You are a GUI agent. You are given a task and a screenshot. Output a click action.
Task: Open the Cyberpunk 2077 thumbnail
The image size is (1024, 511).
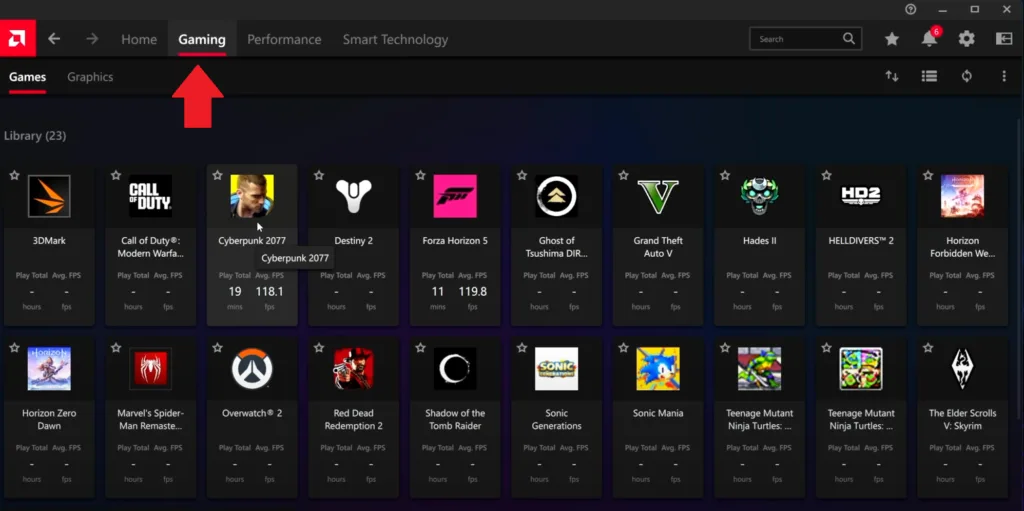tap(252, 196)
